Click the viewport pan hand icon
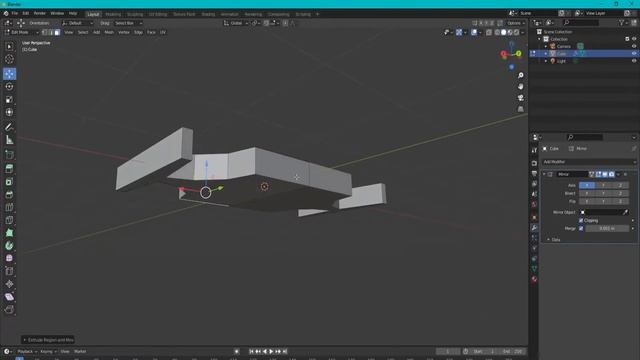This screenshot has height=360, width=640. coord(520,87)
